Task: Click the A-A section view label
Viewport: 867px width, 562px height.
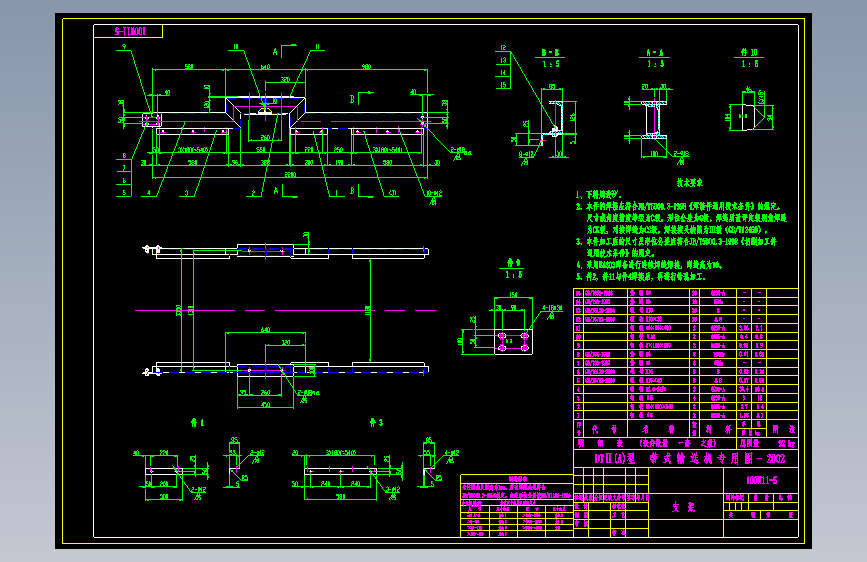Action: click(655, 53)
